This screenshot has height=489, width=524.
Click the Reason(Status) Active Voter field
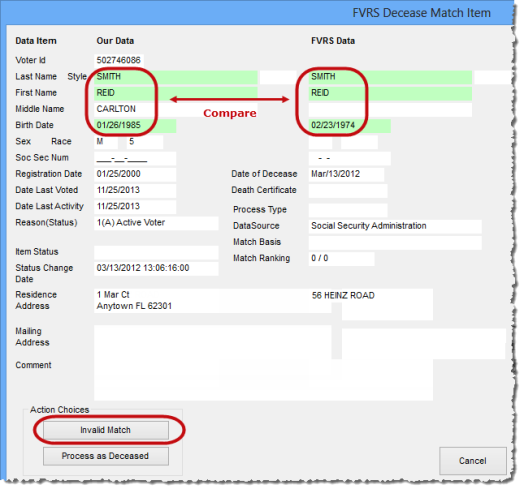click(x=156, y=223)
